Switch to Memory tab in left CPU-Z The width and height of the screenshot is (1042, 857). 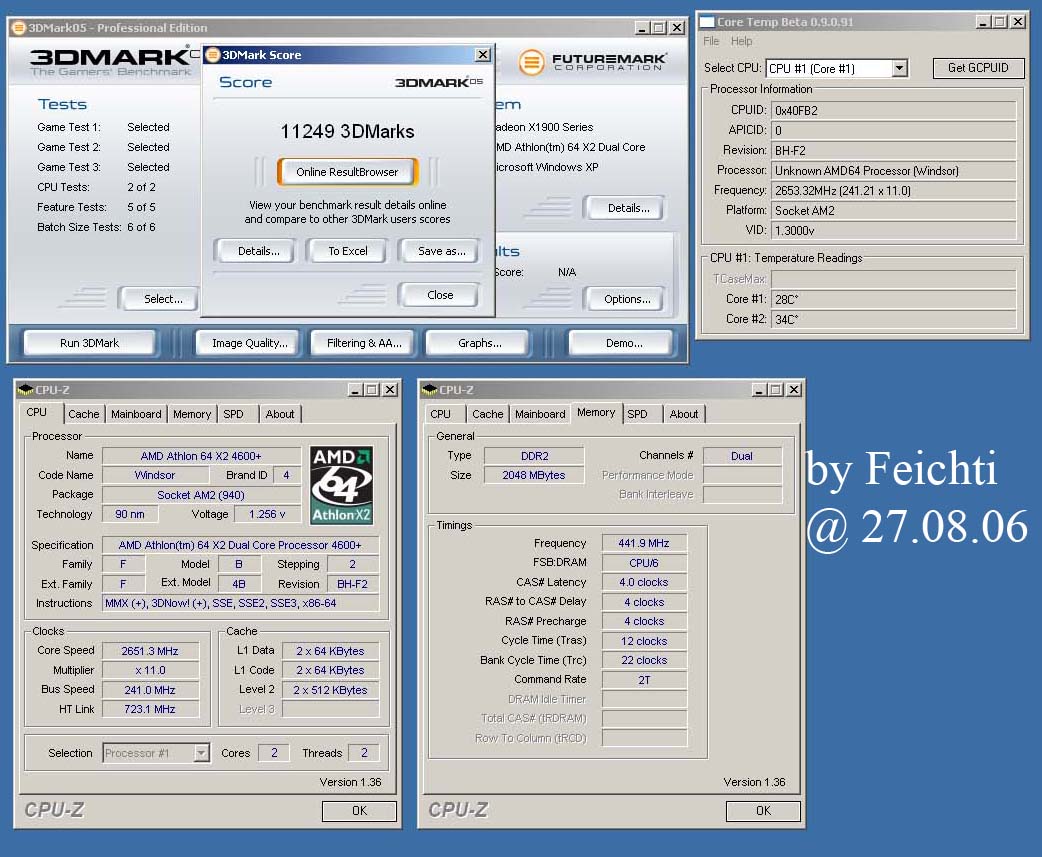pyautogui.click(x=192, y=414)
